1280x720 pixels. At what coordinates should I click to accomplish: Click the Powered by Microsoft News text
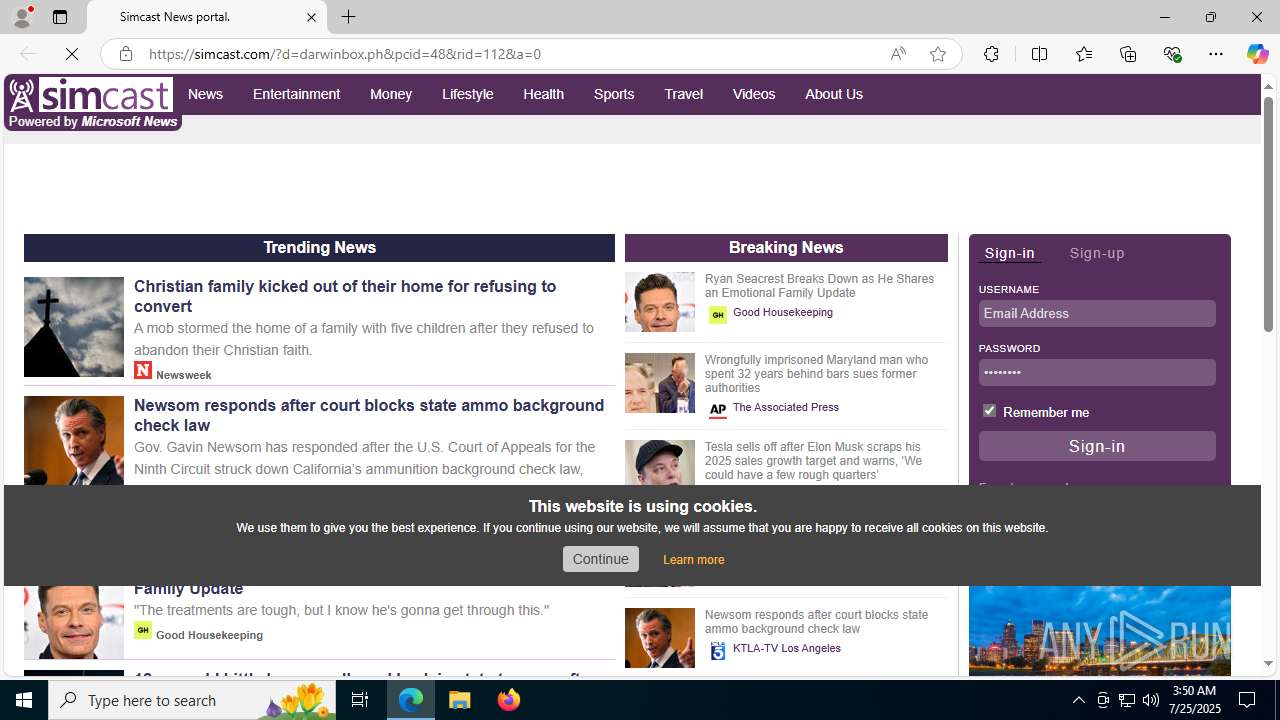click(x=93, y=122)
